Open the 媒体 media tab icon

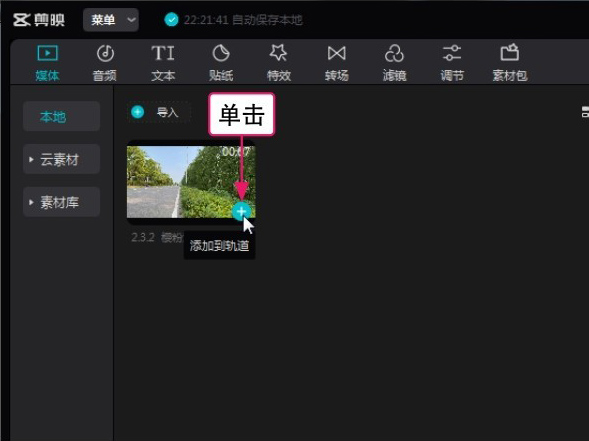47,53
